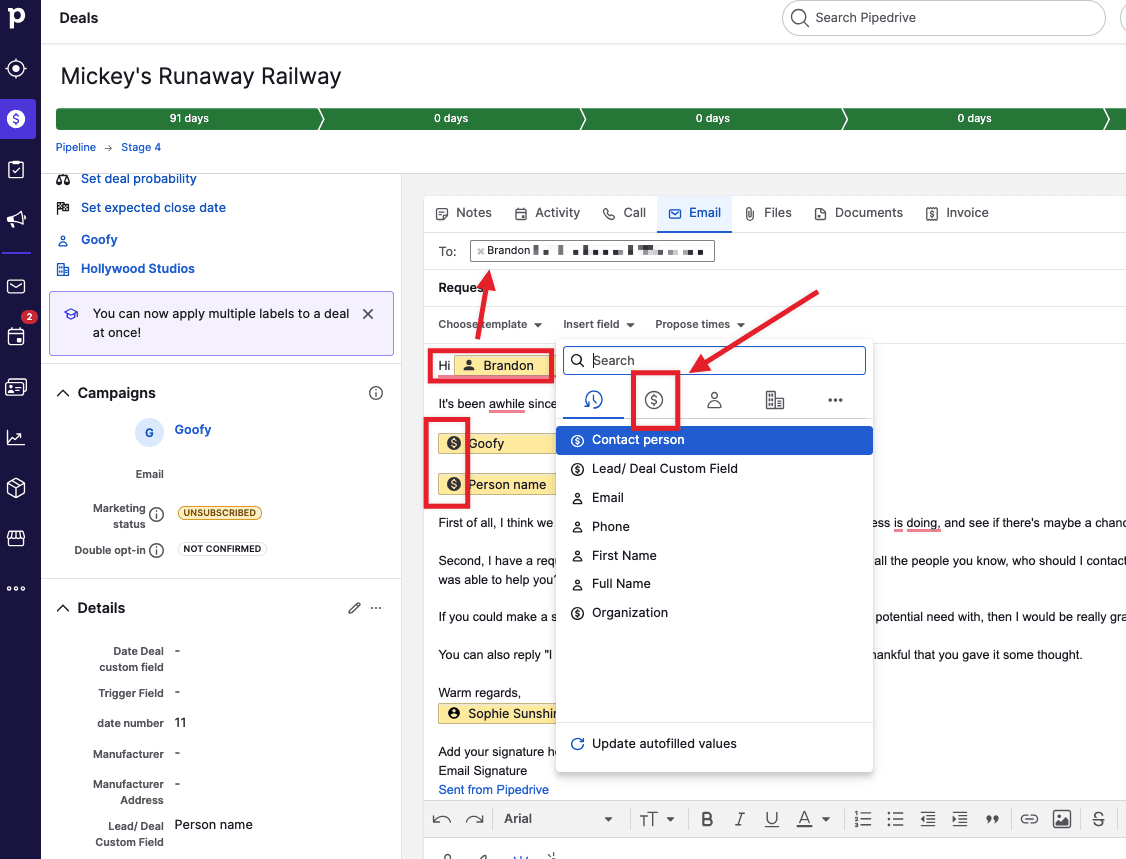Open the Deals dollar icon in sidebar
Image resolution: width=1126 pixels, height=859 pixels.
click(x=16, y=119)
